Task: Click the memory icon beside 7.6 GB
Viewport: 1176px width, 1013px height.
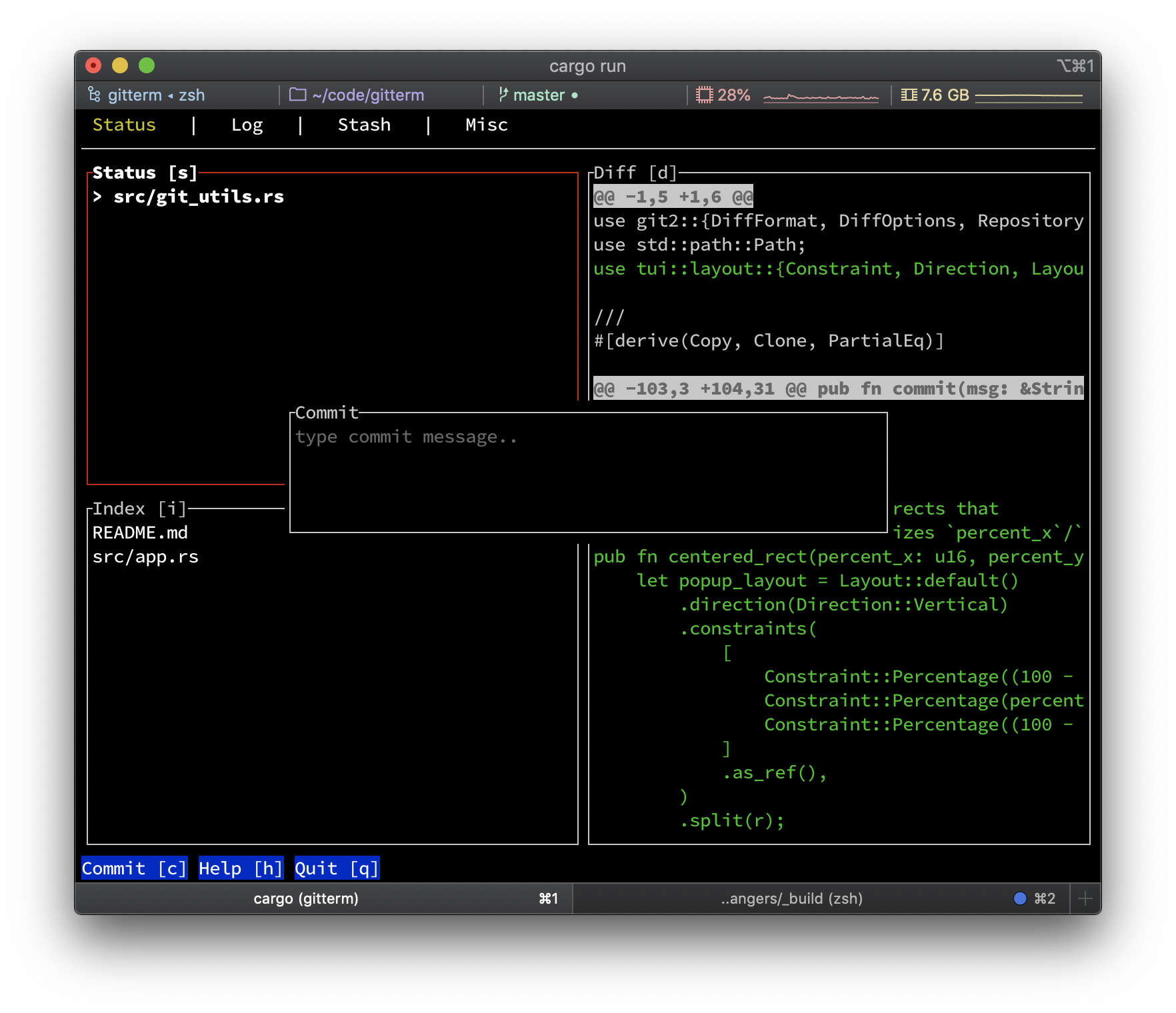Action: pos(909,95)
